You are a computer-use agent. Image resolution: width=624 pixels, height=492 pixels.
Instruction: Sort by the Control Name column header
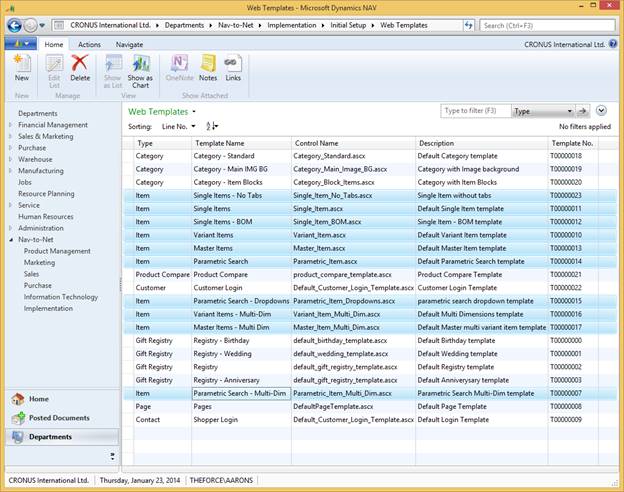pos(353,143)
